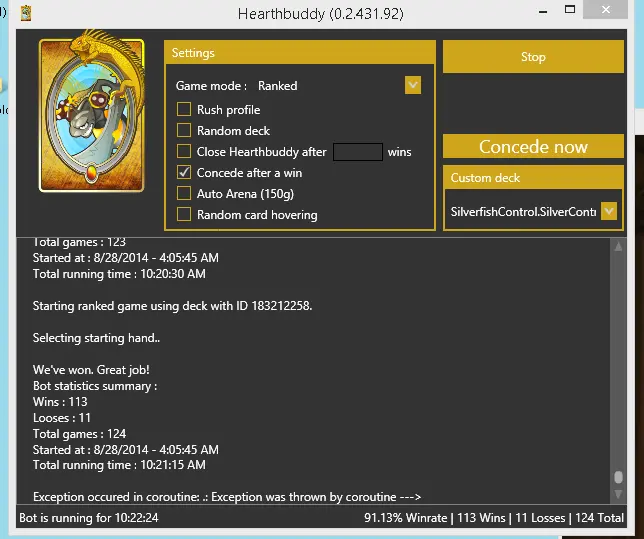Click '124 Total' in status bar

(599, 518)
